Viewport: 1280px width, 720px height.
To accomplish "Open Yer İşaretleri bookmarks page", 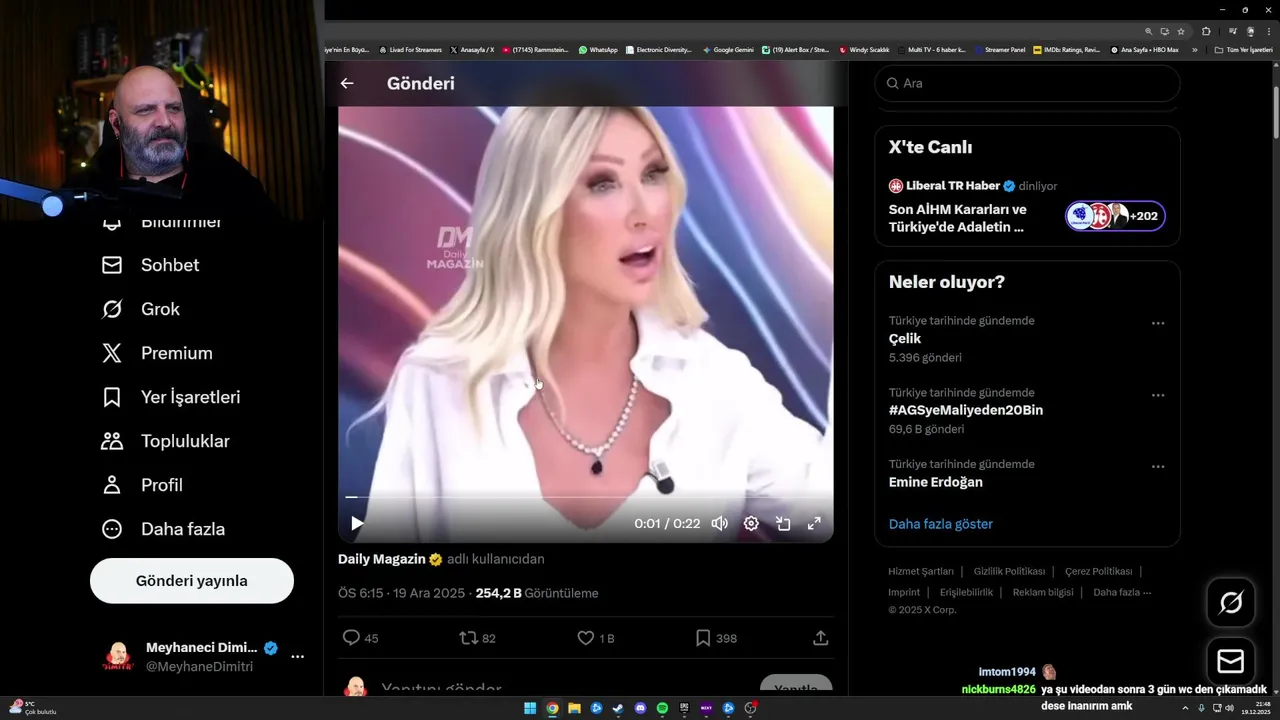I will pos(171,397).
